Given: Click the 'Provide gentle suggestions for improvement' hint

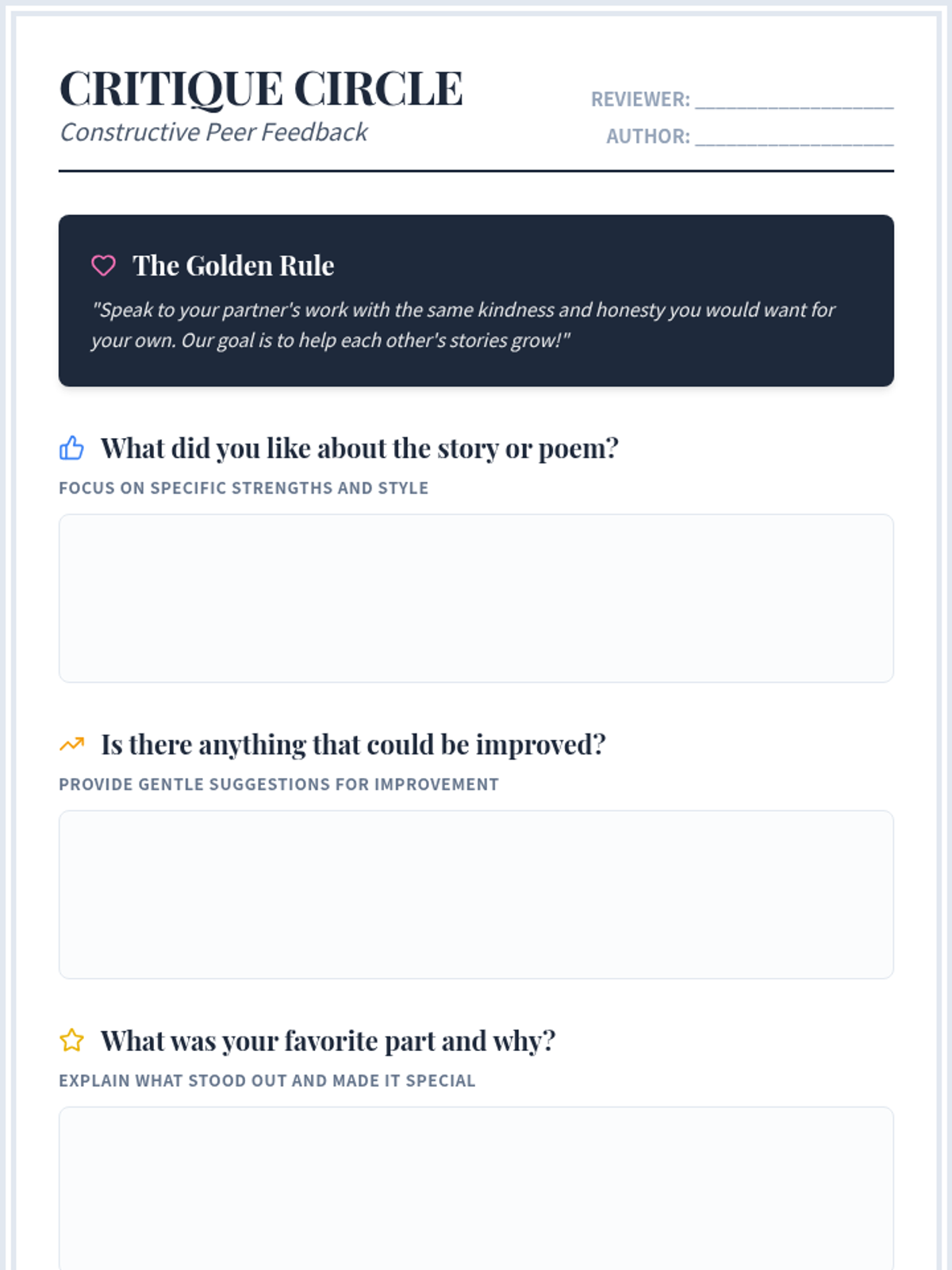Looking at the screenshot, I should pyautogui.click(x=278, y=784).
